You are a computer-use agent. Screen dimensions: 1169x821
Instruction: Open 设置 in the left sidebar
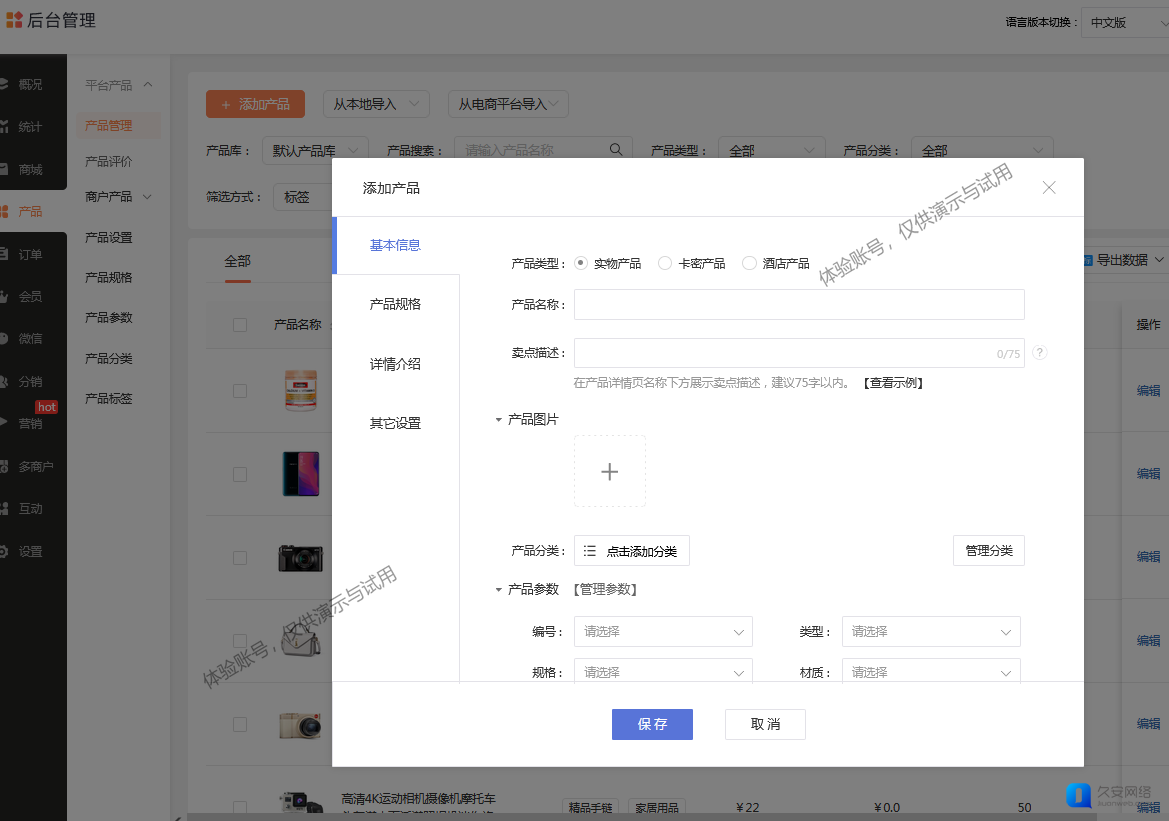coord(30,551)
